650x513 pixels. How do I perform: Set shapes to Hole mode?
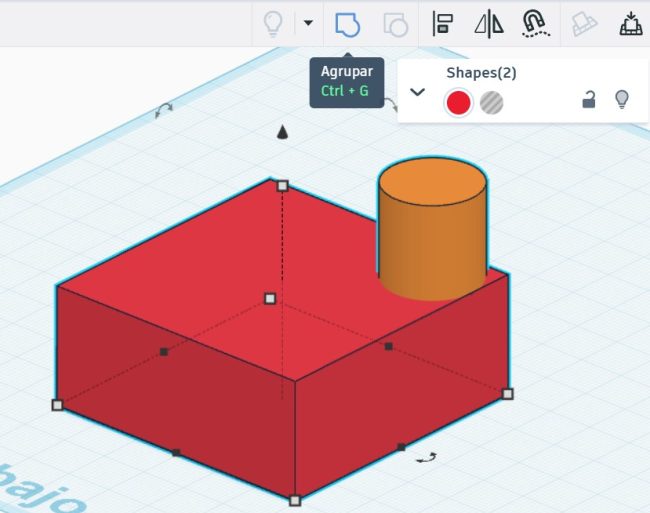[491, 102]
